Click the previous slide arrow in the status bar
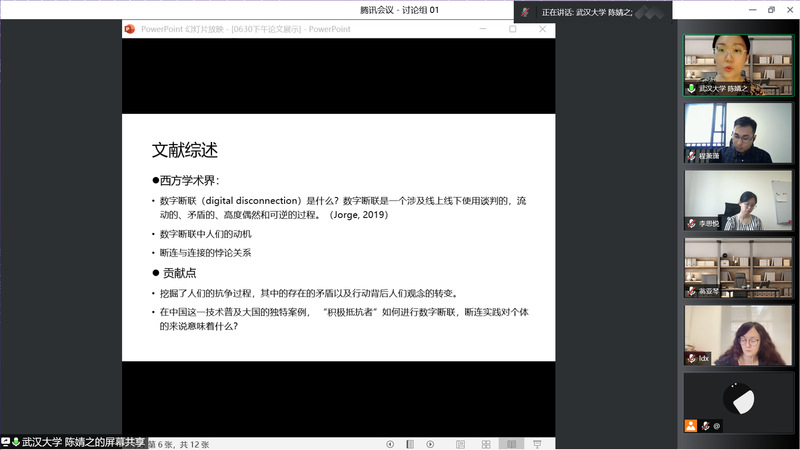This screenshot has width=800, height=450. (x=390, y=443)
